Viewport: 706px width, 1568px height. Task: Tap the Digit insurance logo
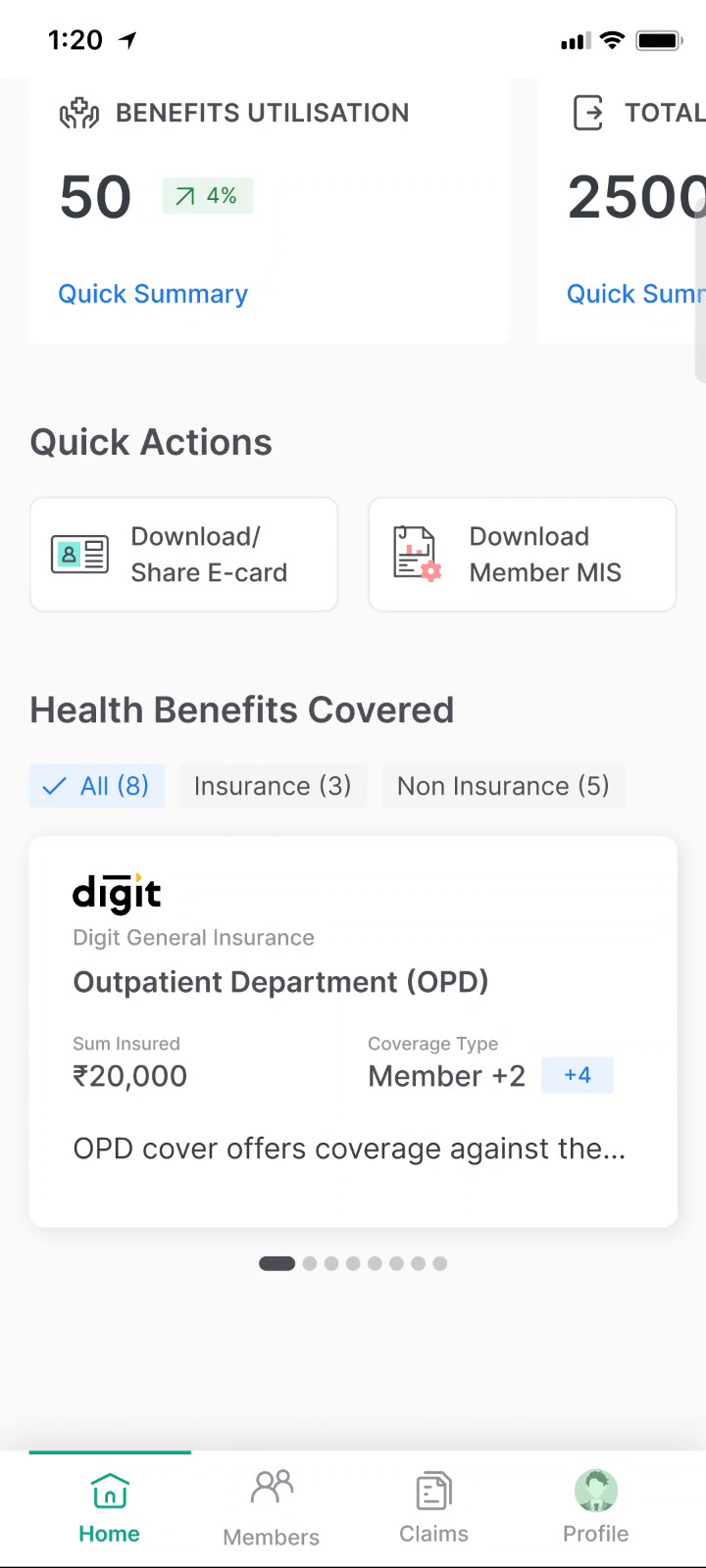(x=117, y=893)
